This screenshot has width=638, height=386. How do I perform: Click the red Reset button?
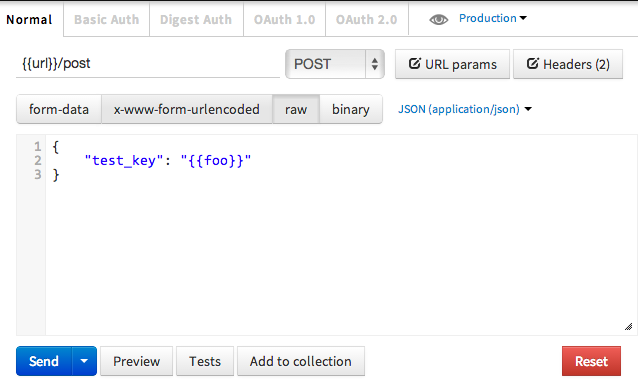[x=591, y=361]
